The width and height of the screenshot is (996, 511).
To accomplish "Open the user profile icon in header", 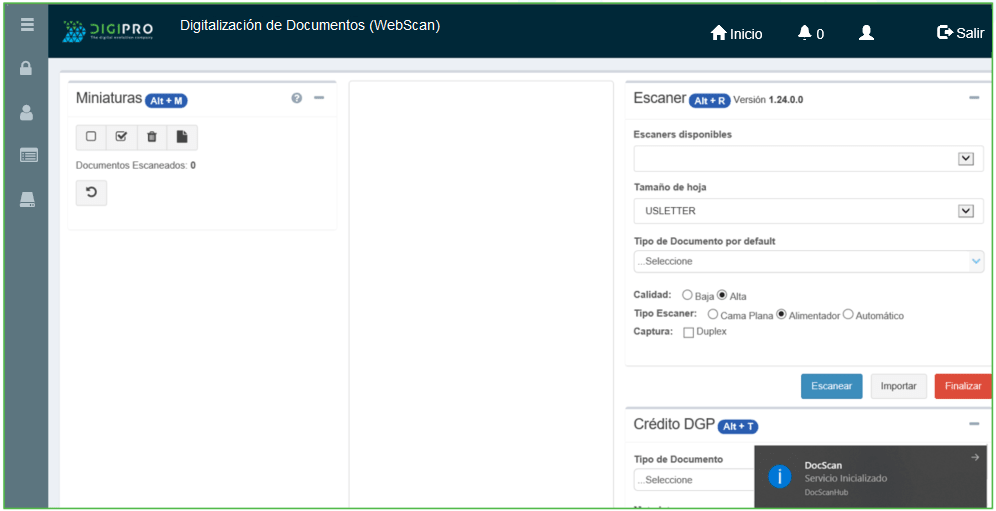I will pos(866,33).
